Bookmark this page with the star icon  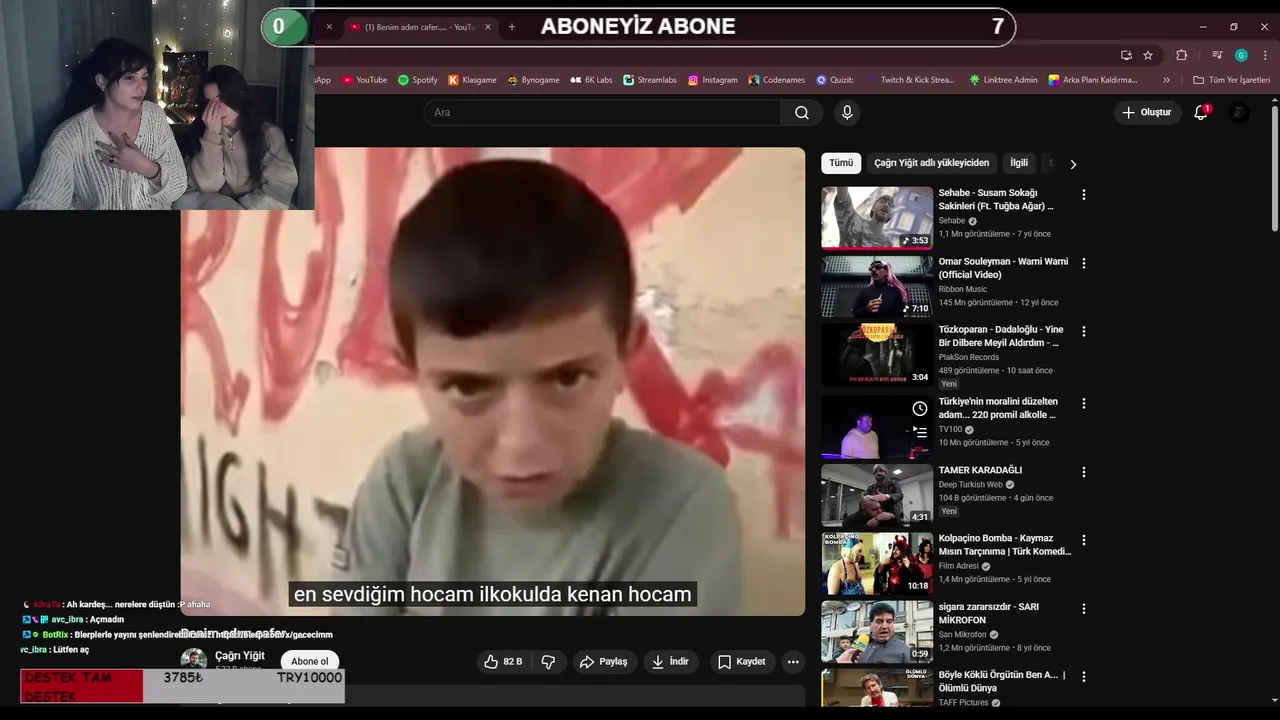(1148, 55)
